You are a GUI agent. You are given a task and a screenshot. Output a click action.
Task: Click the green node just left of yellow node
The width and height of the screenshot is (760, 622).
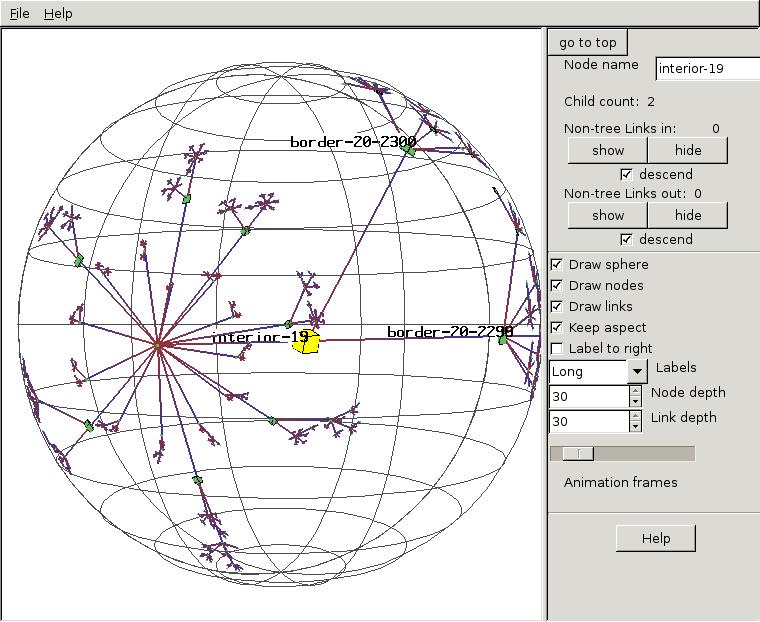point(288,324)
